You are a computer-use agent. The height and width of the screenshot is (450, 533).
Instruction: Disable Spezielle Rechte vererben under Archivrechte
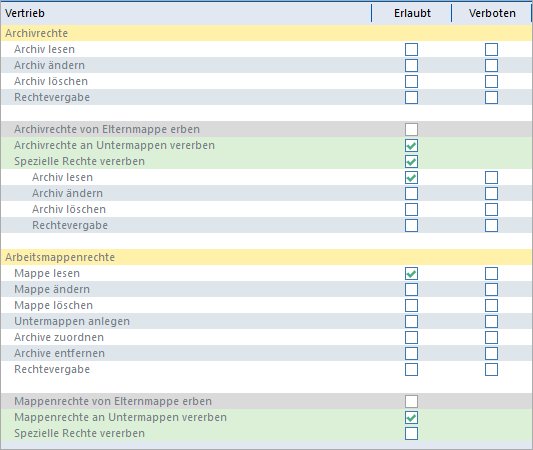coord(411,161)
